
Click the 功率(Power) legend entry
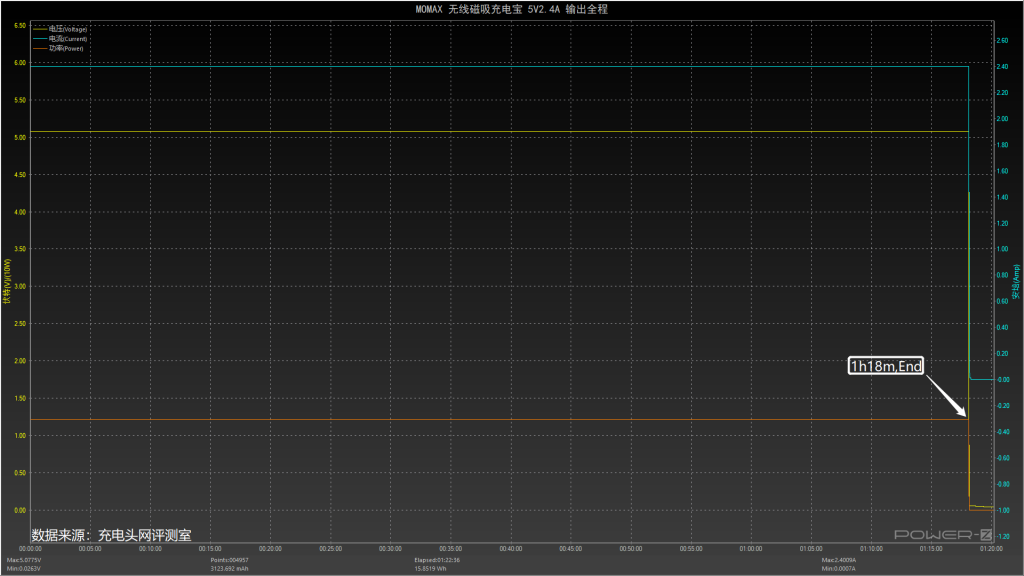coord(59,48)
